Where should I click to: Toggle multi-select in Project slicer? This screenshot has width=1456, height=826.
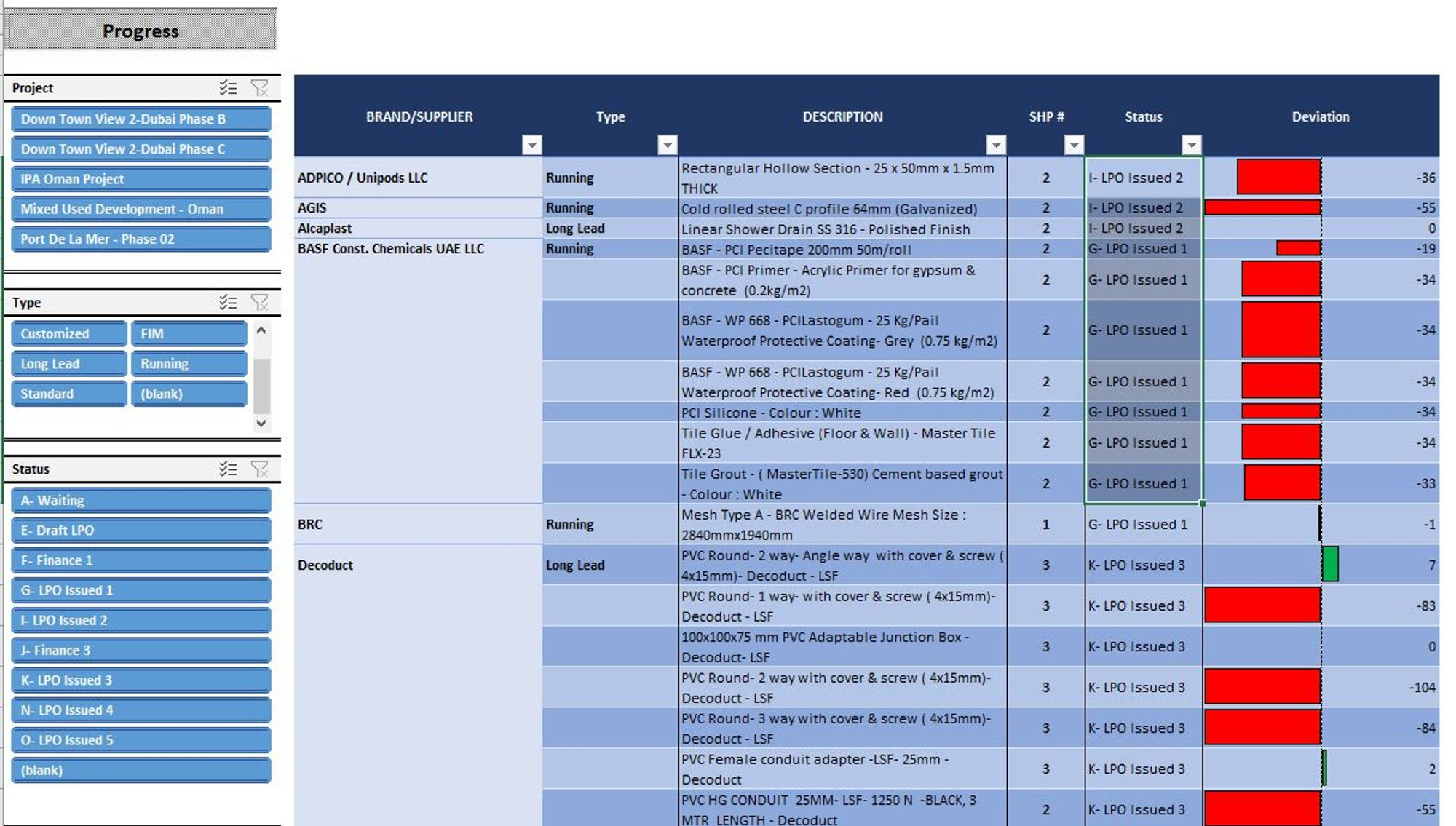(x=228, y=88)
